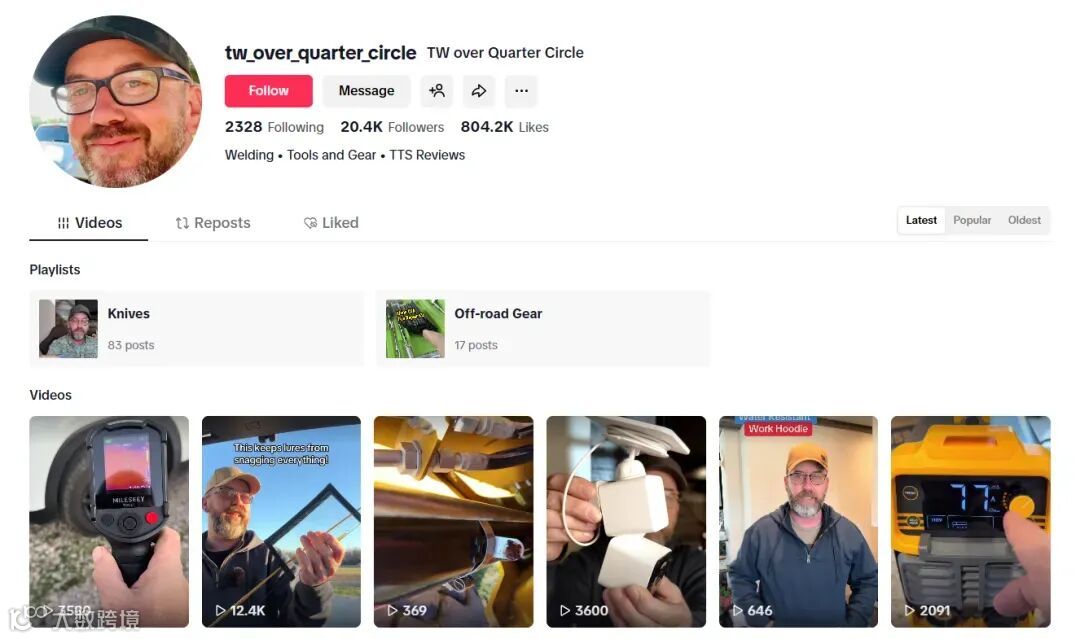Click the add friend icon button

pyautogui.click(x=437, y=91)
